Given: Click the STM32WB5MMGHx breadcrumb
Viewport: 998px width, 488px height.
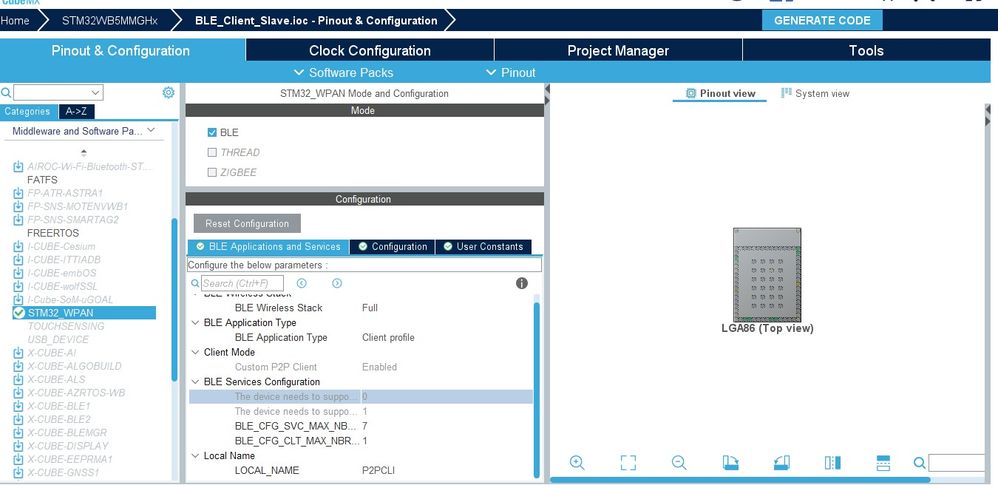Looking at the screenshot, I should pos(109,20).
